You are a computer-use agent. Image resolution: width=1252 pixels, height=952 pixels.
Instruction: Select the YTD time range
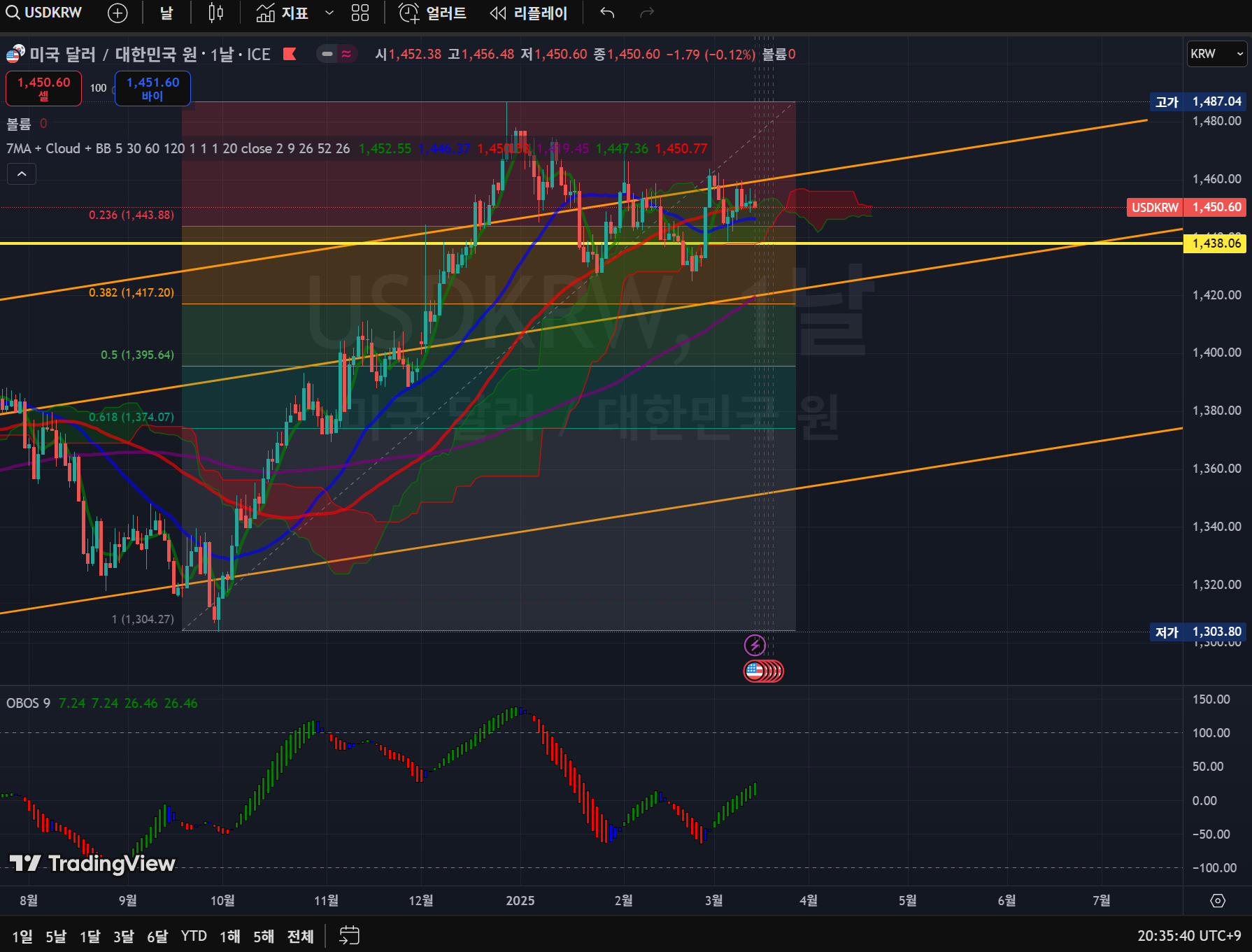194,936
